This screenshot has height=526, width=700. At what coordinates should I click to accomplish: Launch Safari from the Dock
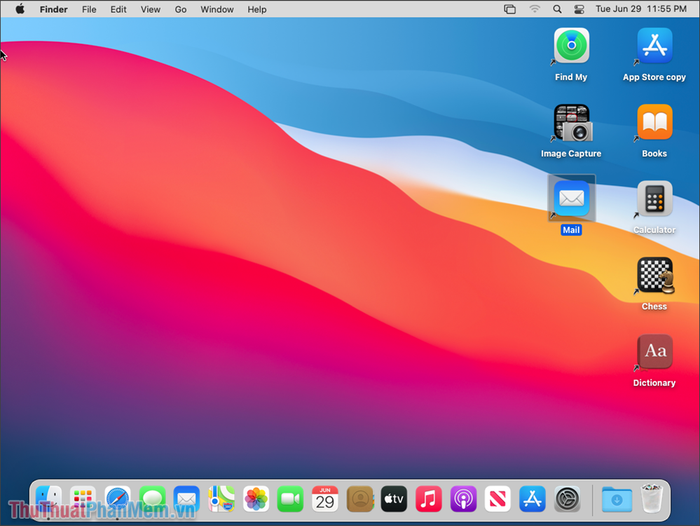tap(117, 499)
